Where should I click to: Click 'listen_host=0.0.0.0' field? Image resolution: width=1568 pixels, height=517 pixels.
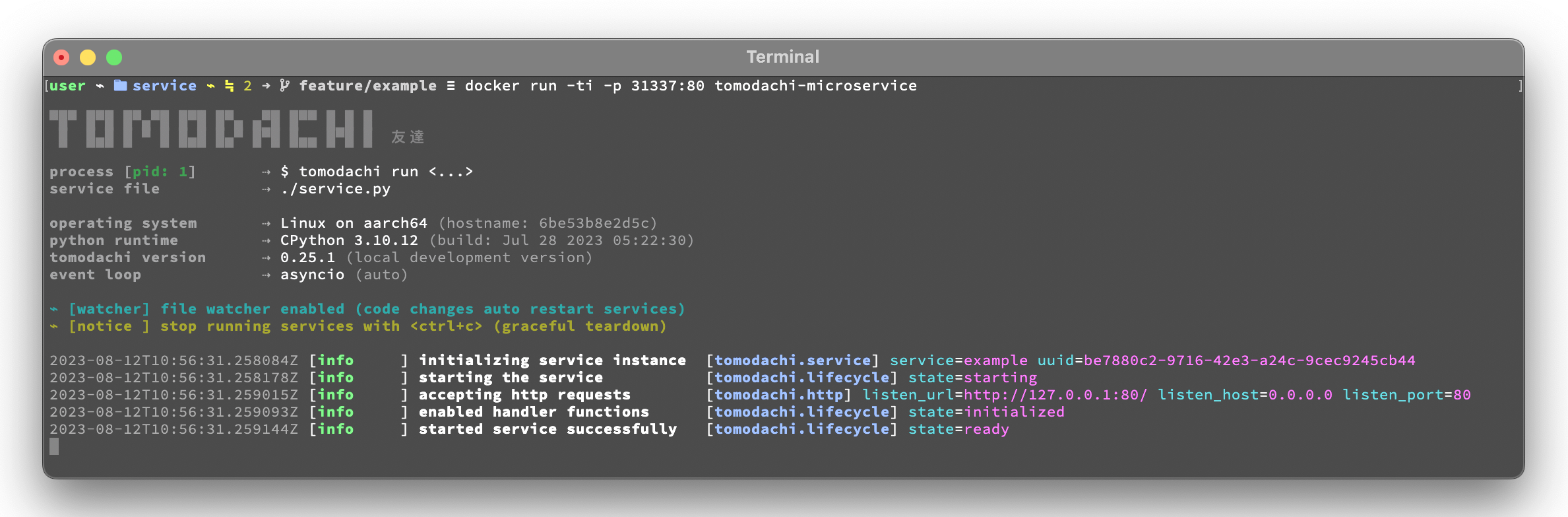click(1245, 395)
